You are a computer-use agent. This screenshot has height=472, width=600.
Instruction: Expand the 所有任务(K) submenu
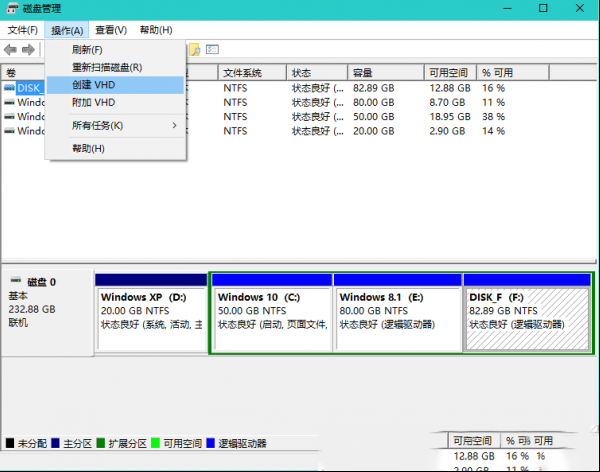click(115, 126)
